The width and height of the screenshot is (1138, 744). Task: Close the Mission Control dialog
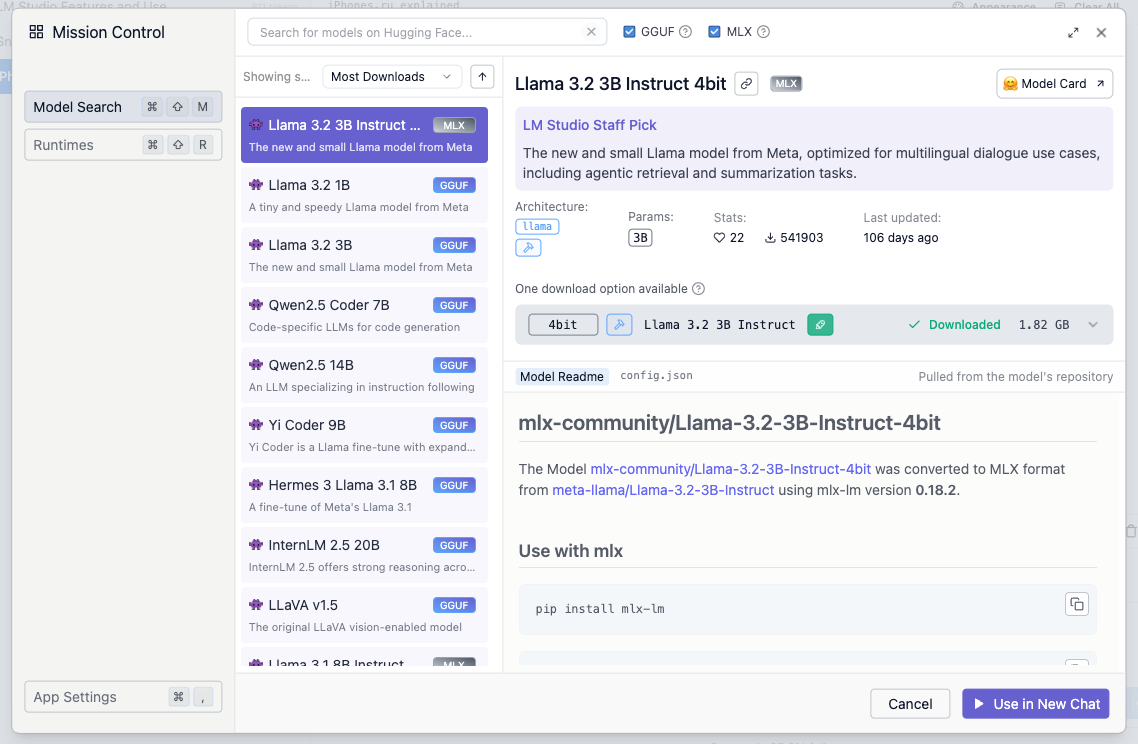coord(1101,33)
